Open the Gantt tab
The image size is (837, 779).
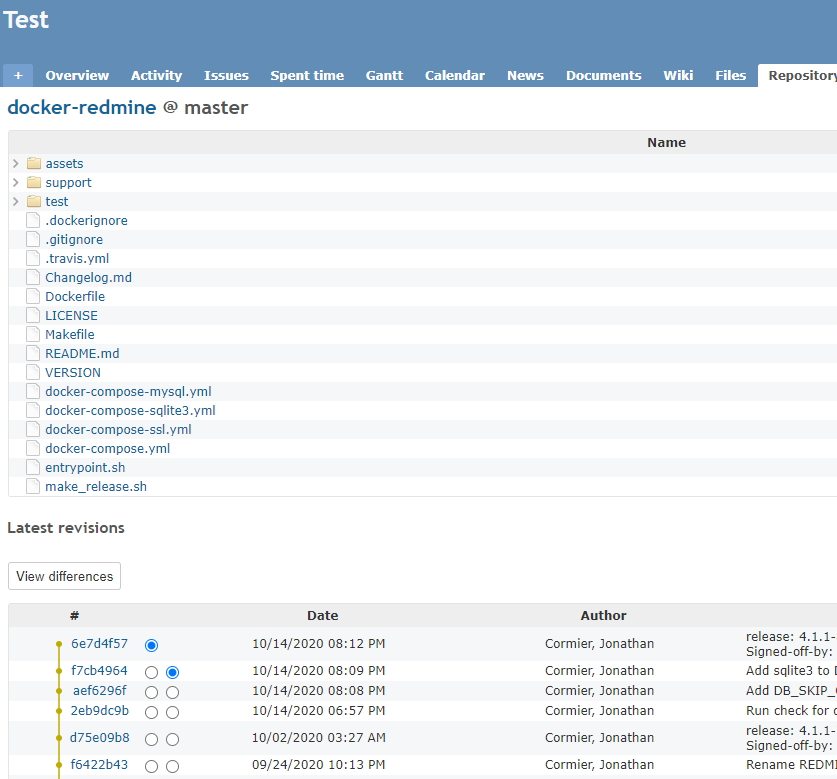pos(384,75)
